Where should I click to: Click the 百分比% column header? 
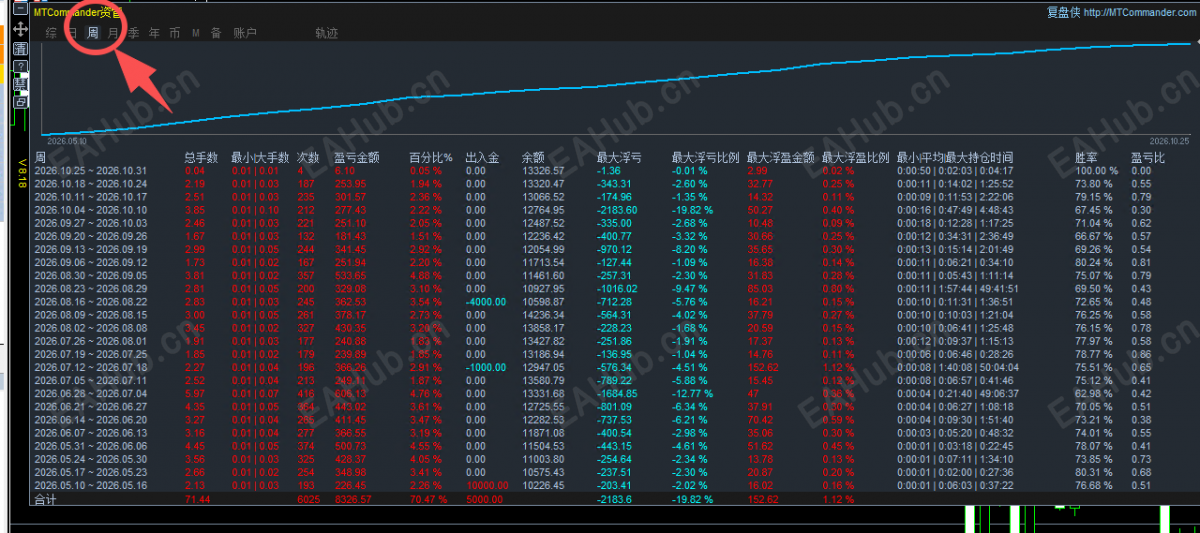tap(430, 158)
